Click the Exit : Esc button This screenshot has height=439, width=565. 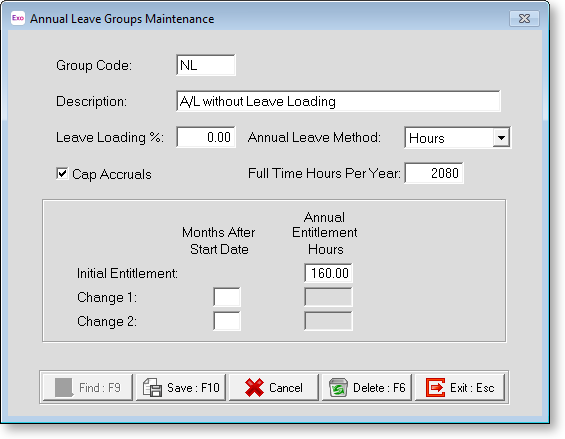(x=460, y=387)
